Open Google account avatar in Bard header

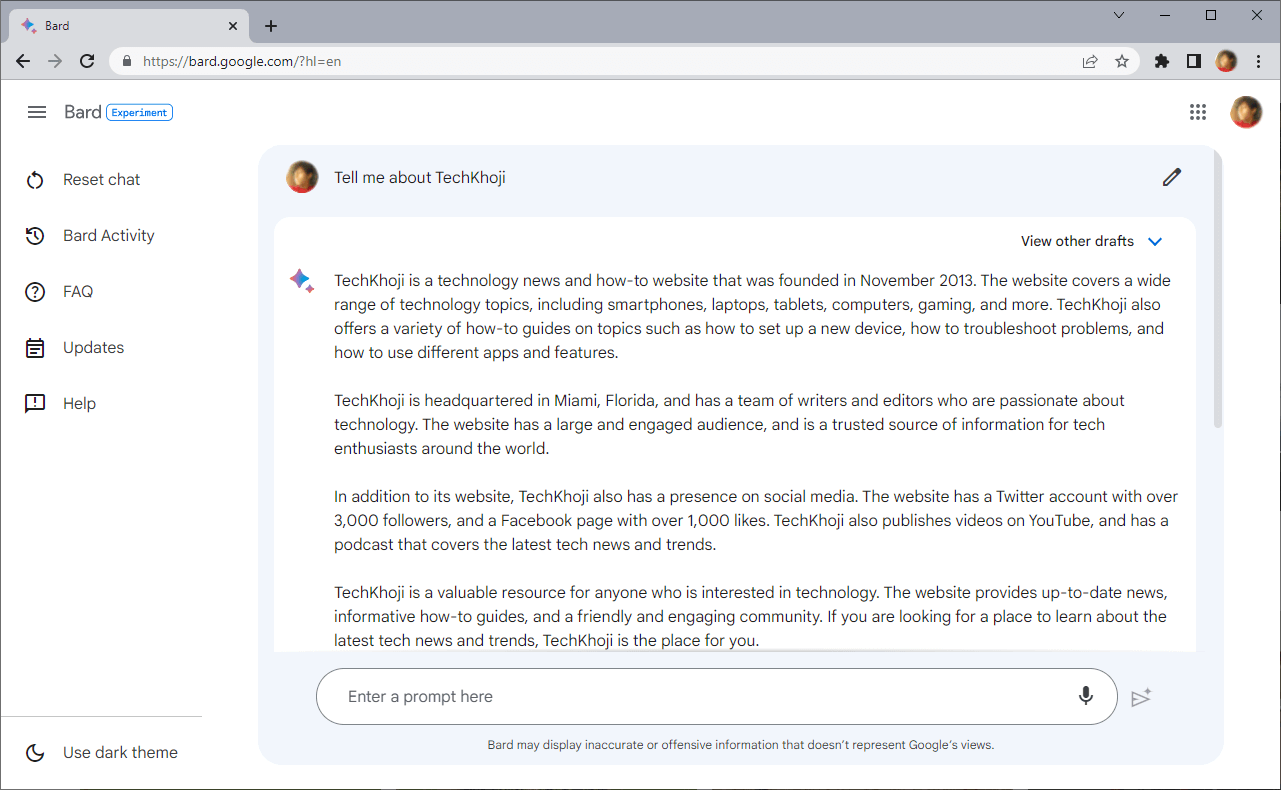1246,112
